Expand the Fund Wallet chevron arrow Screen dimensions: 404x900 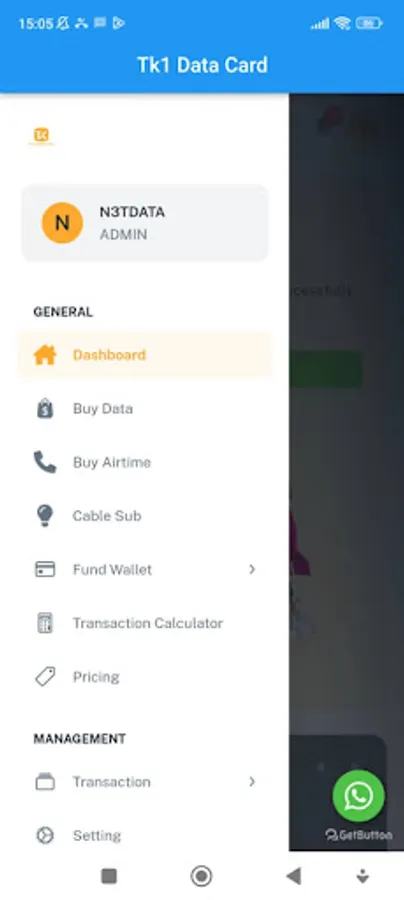[252, 569]
